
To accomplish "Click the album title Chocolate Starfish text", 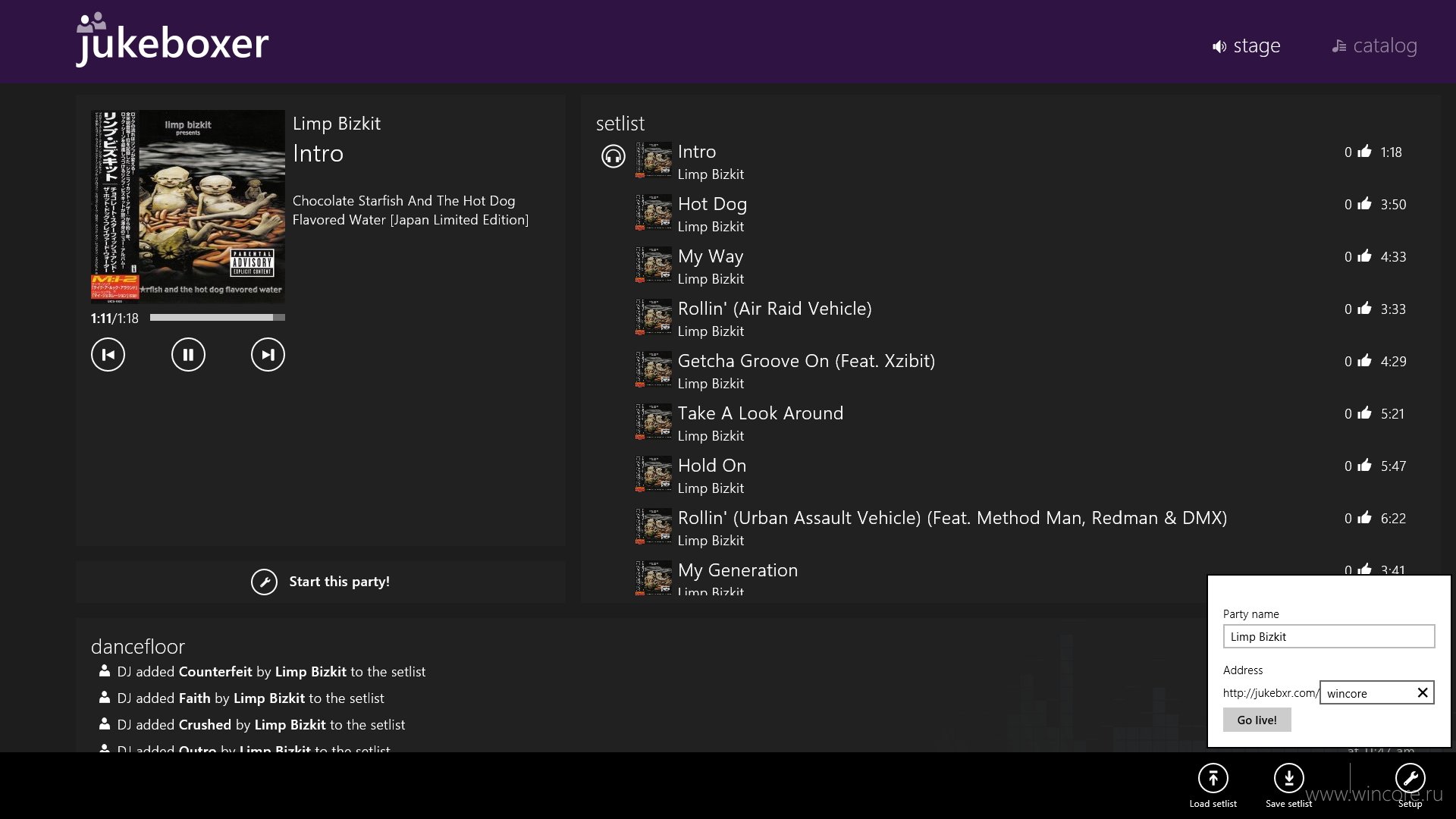I will 410,210.
